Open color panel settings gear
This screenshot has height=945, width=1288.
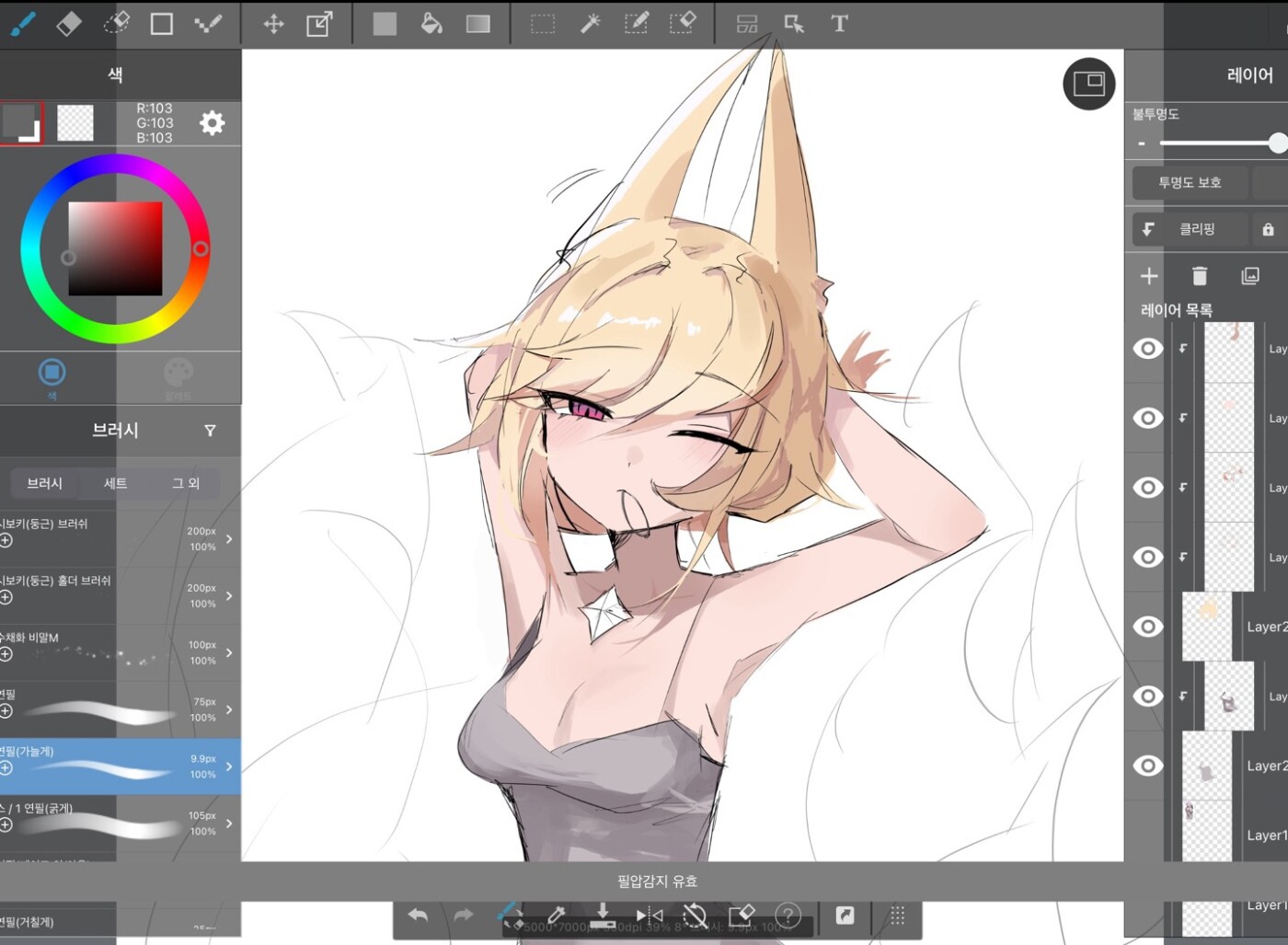(213, 123)
